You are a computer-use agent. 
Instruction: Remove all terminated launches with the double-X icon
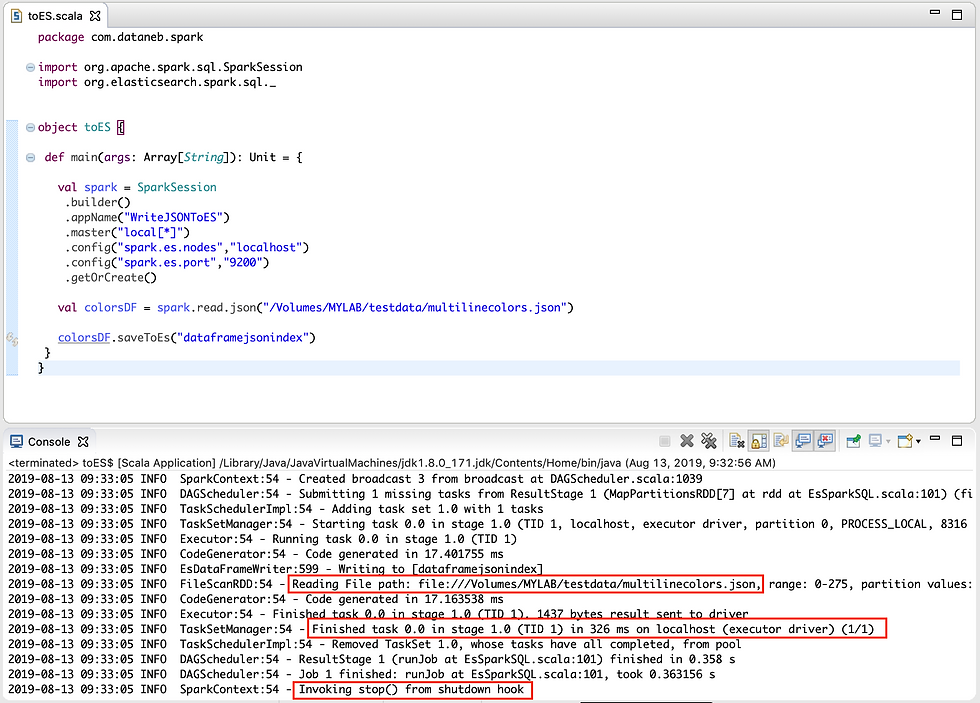pyautogui.click(x=709, y=441)
